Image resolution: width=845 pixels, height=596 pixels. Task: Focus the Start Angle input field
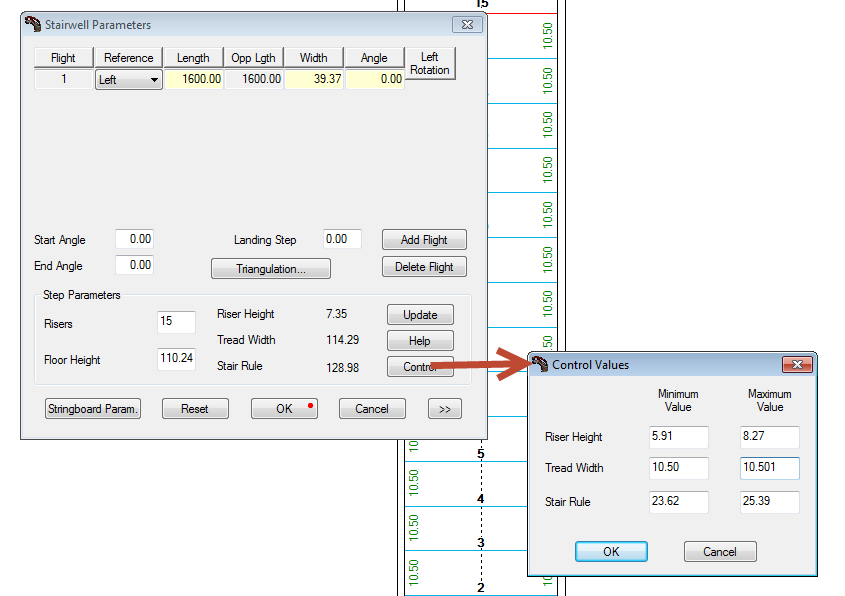pyautogui.click(x=134, y=239)
